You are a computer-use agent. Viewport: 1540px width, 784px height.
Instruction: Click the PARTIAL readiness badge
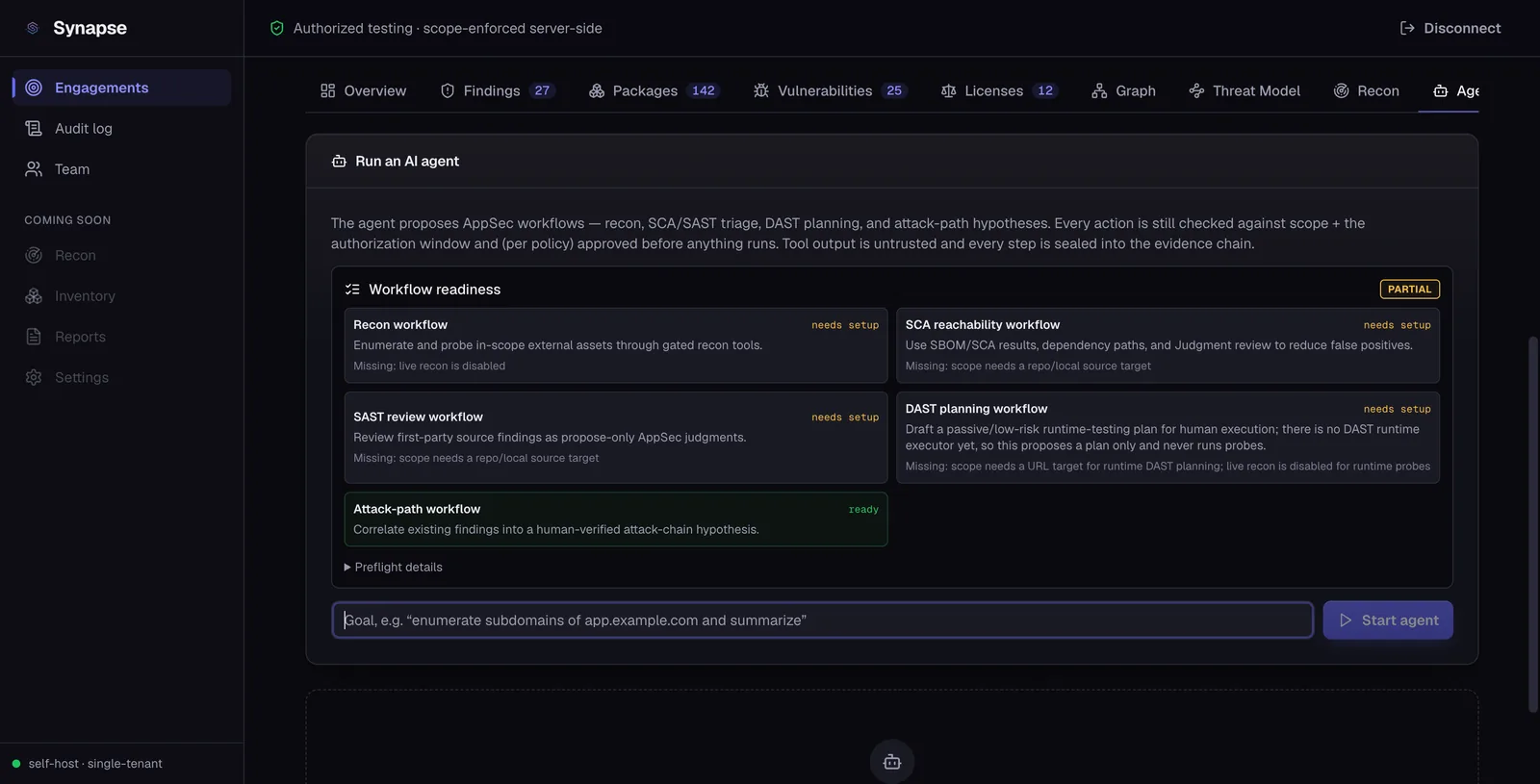click(1410, 290)
